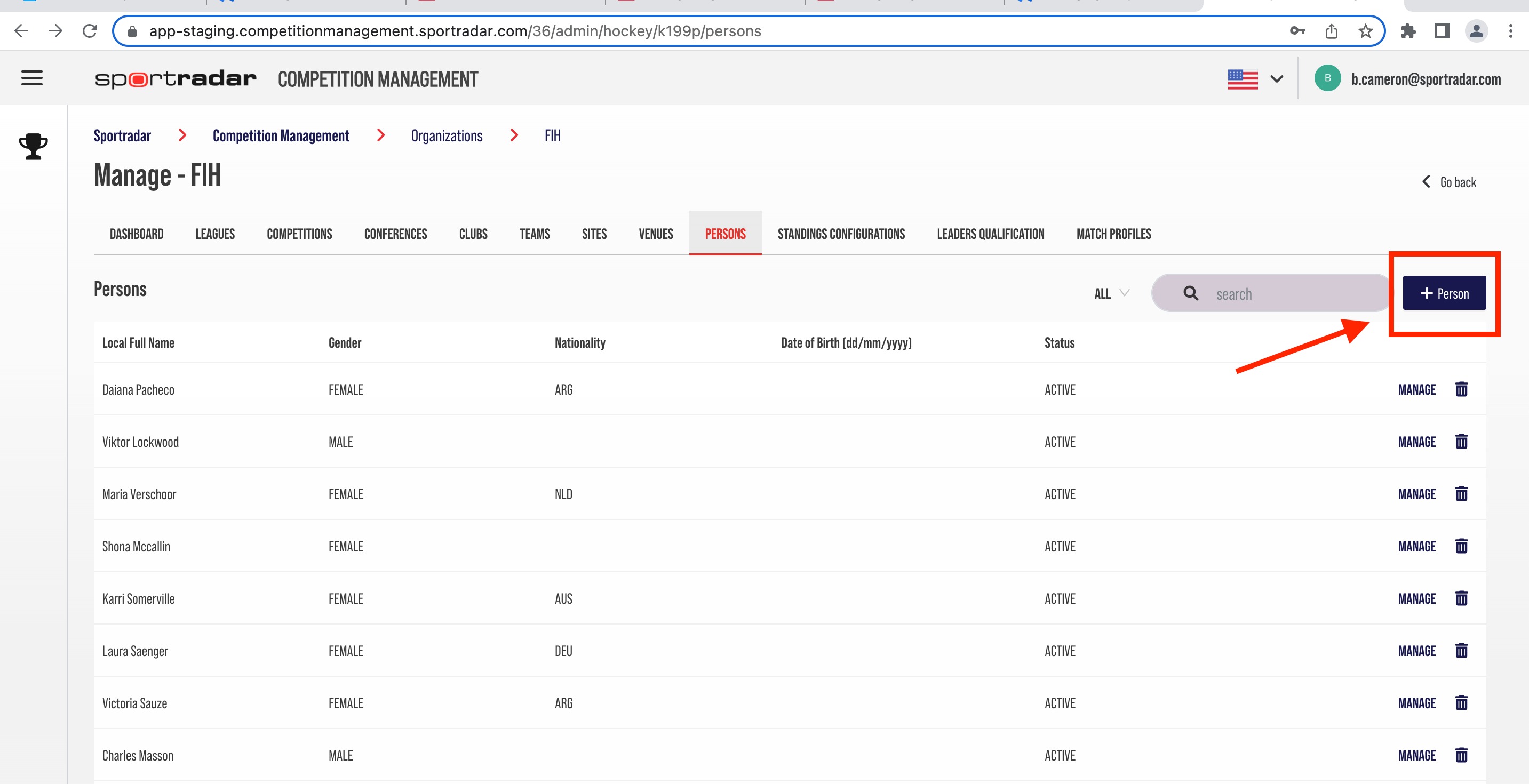Screen dimensions: 1529x784
Task: Manage Charles Masson
Action: point(1417,755)
